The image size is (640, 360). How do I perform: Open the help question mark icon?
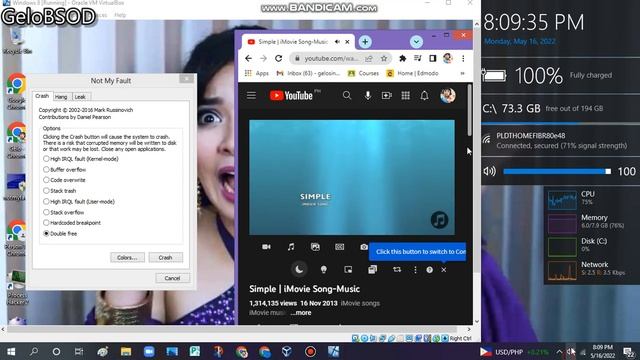click(429, 270)
